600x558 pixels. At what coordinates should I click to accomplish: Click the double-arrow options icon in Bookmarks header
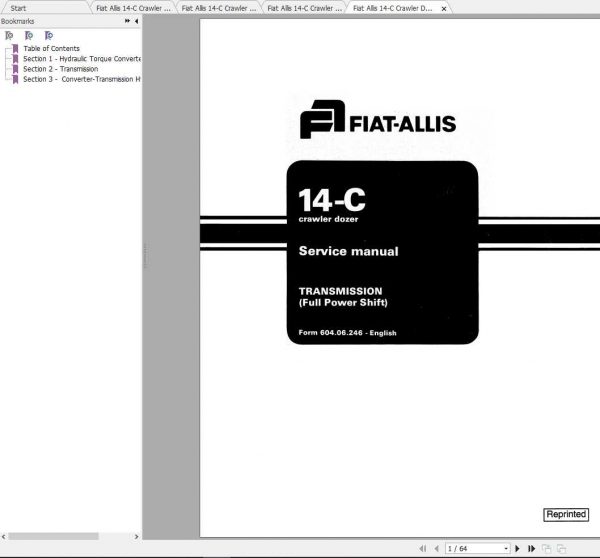[x=127, y=21]
